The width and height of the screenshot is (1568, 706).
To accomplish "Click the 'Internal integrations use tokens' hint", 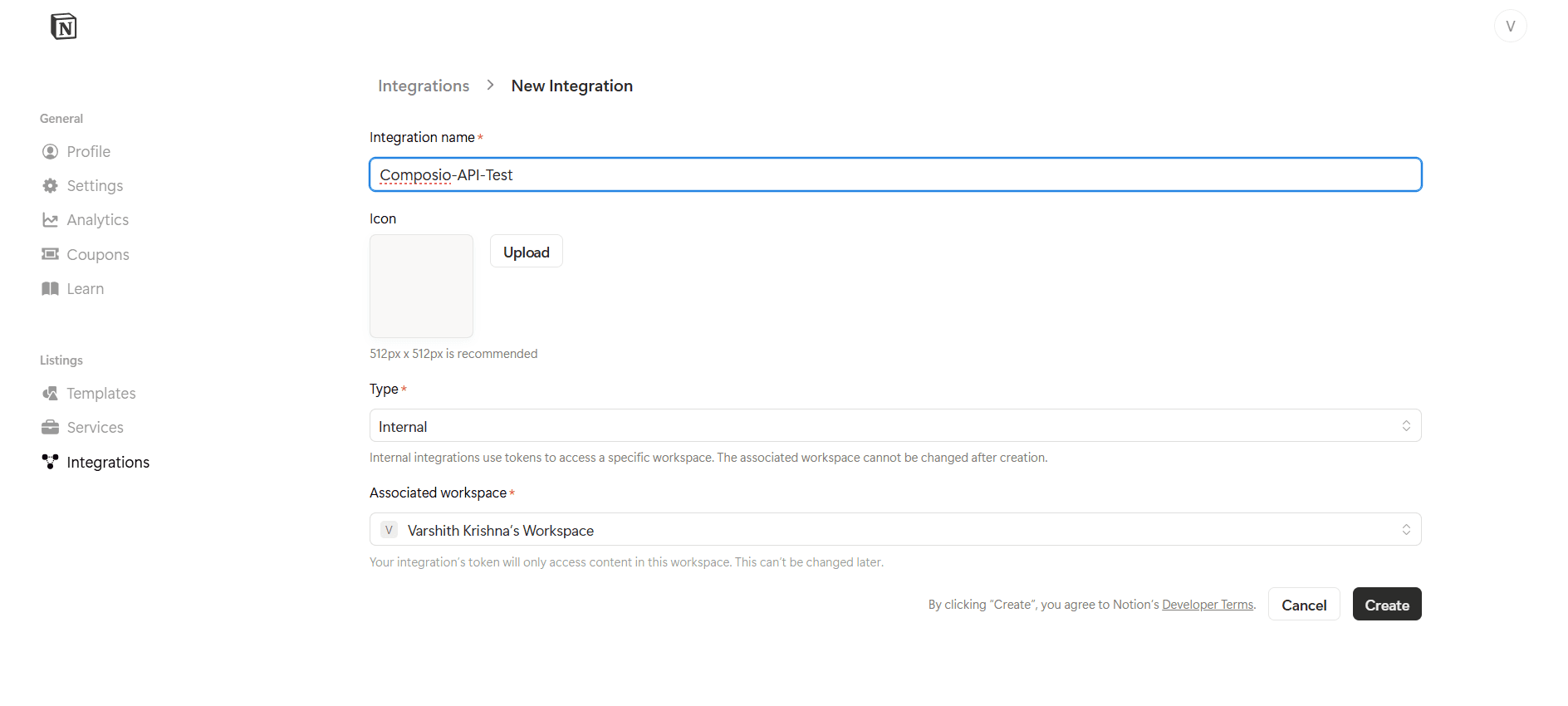I will click(708, 458).
